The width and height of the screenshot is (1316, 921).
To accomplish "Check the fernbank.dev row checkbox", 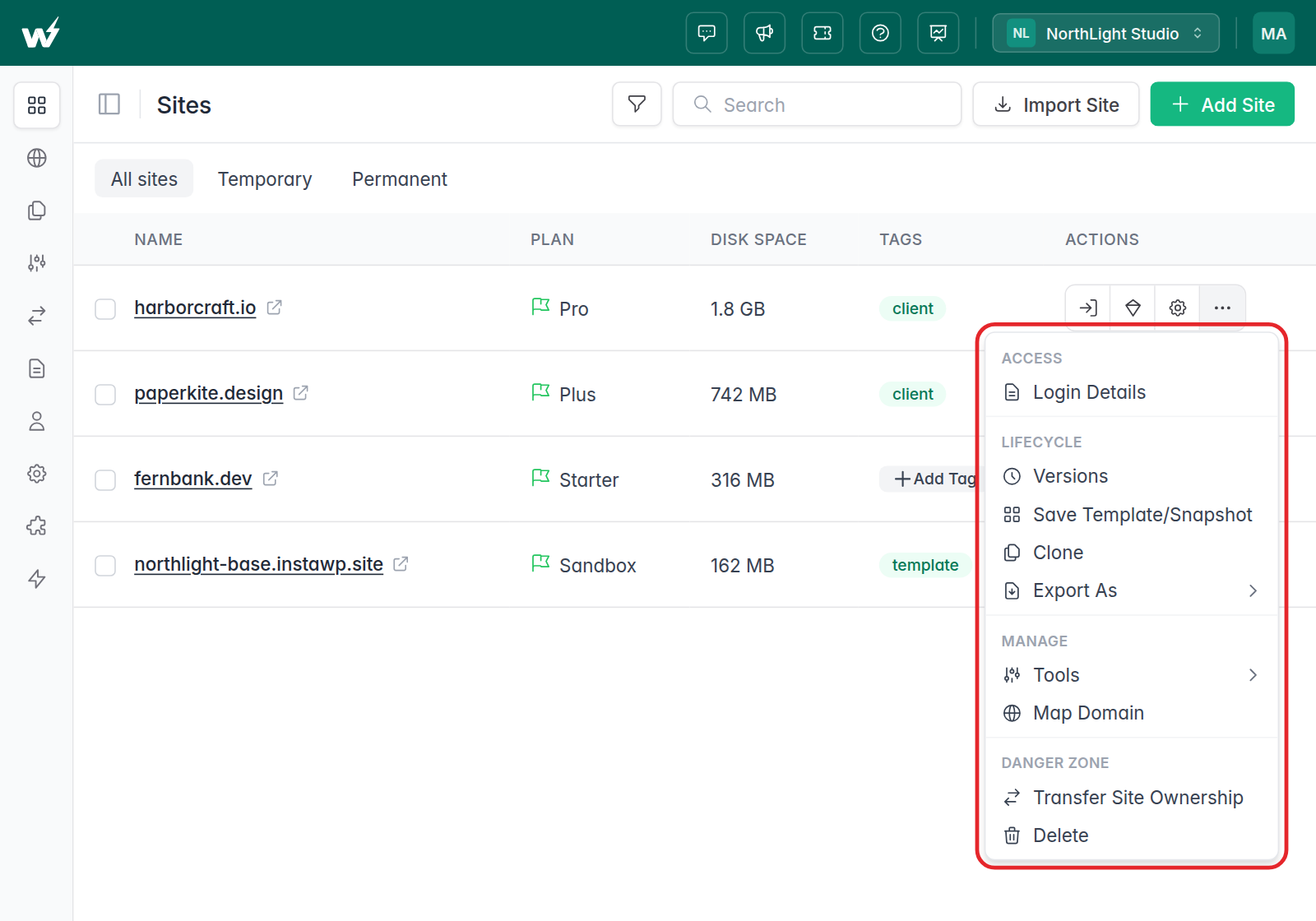I will [x=105, y=480].
